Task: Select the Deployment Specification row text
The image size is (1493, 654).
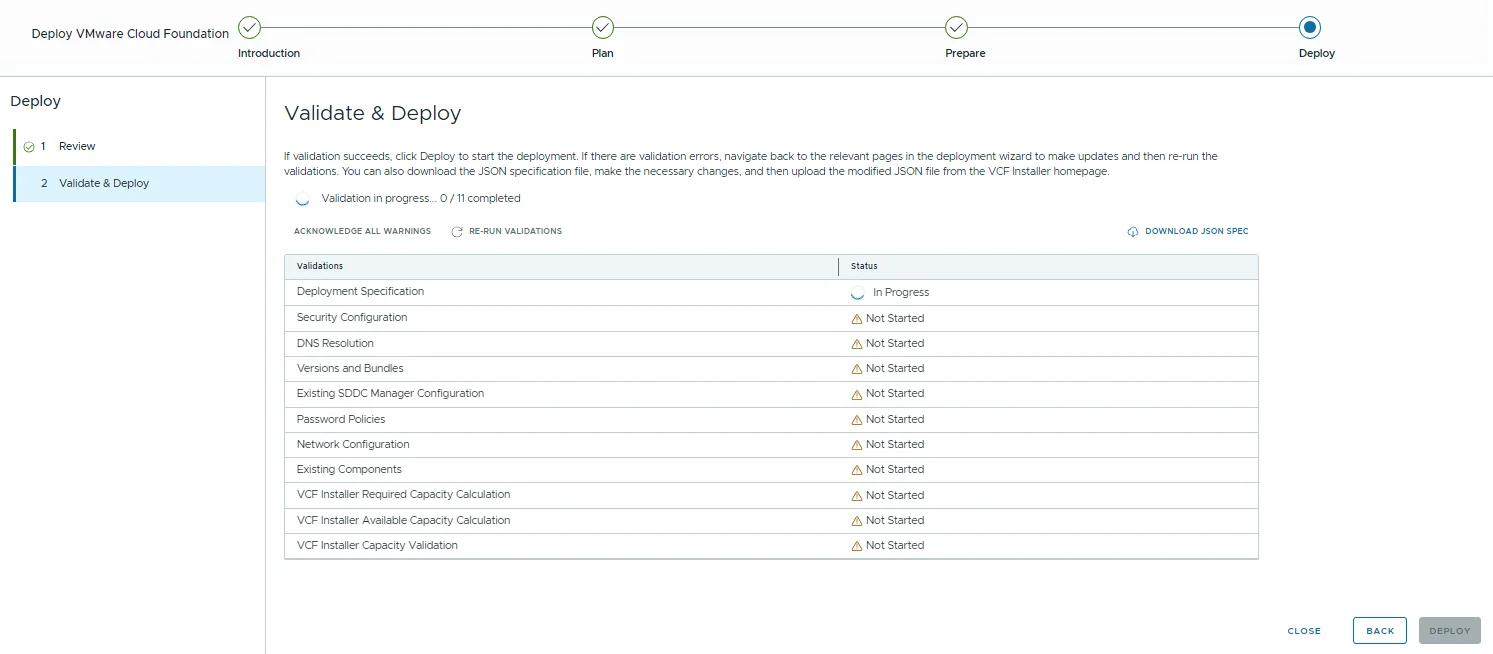Action: click(x=360, y=292)
